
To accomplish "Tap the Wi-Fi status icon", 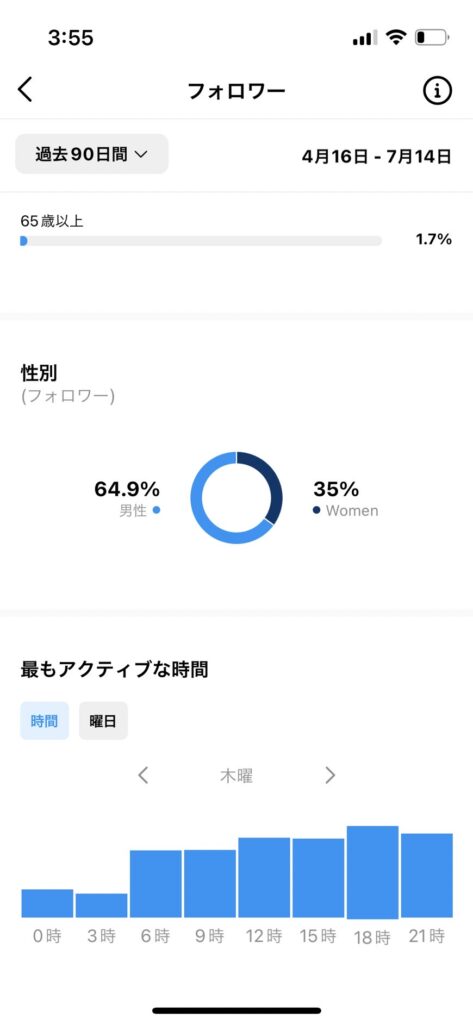I will tap(396, 38).
